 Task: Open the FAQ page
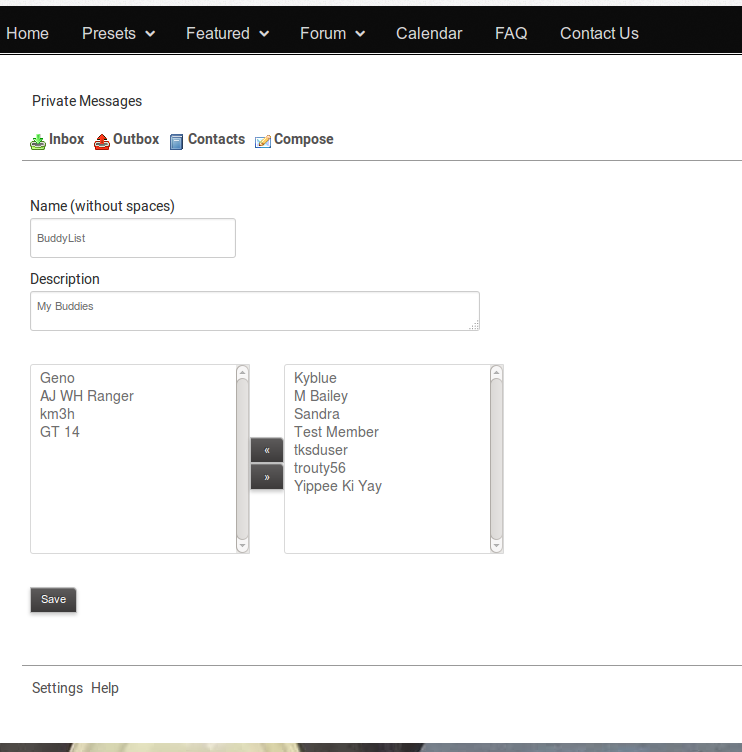511,33
